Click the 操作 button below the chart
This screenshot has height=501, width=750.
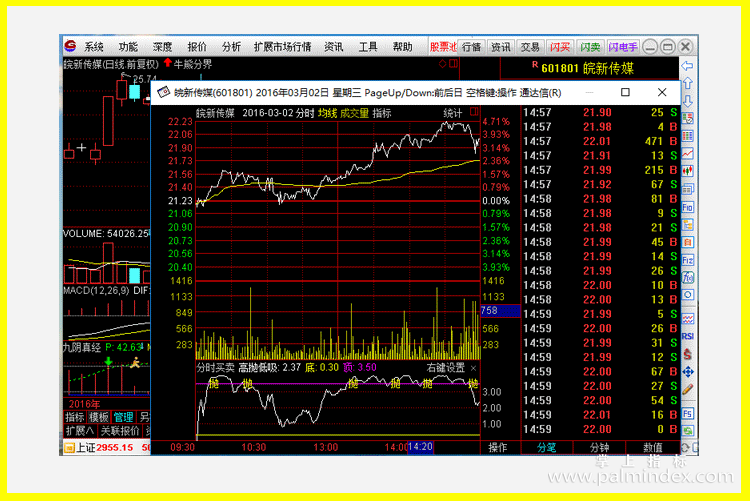(498, 447)
